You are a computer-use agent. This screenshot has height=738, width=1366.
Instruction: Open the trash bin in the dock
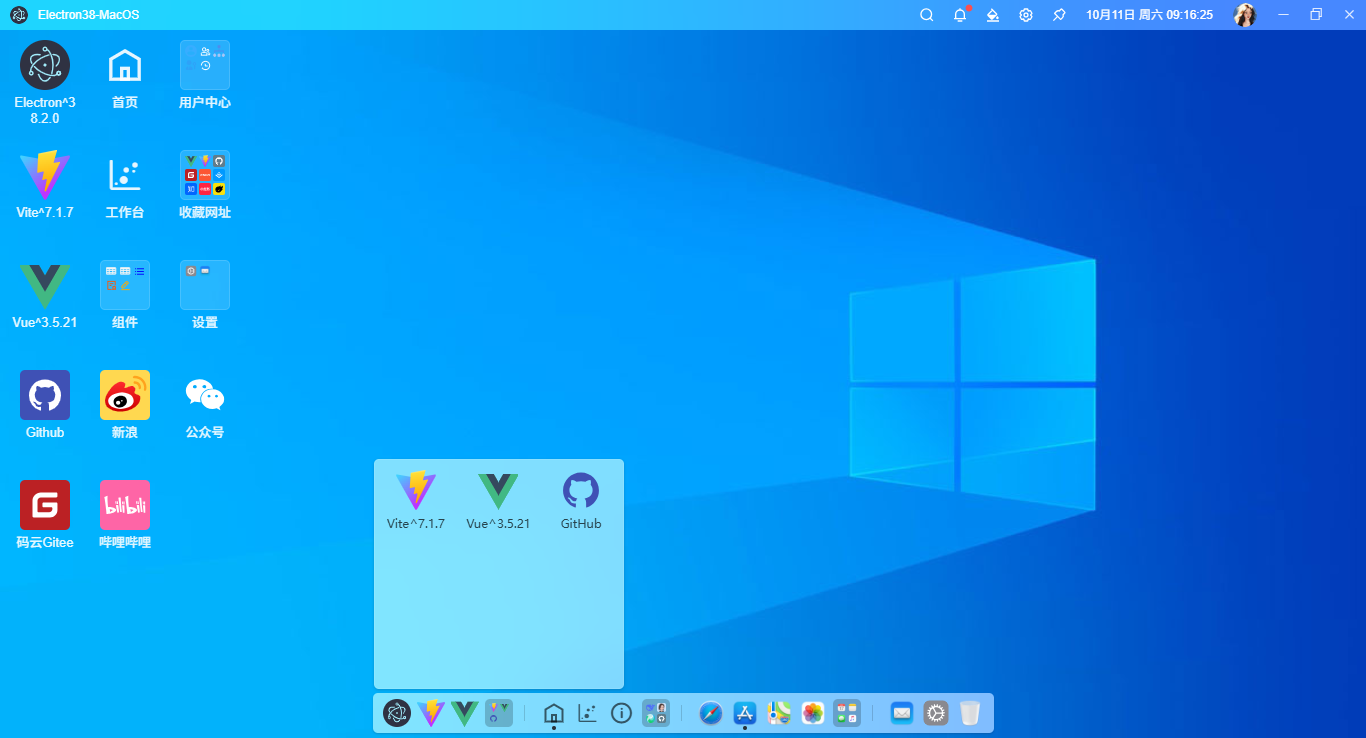(969, 713)
